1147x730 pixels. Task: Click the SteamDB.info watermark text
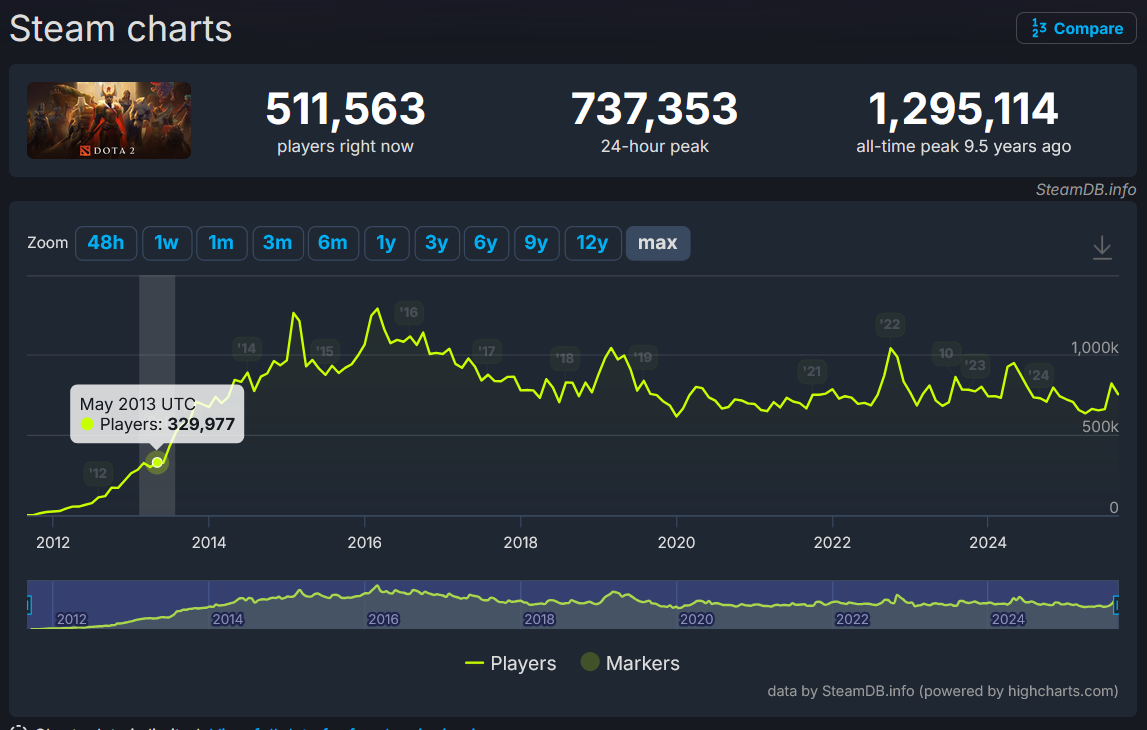point(1086,189)
